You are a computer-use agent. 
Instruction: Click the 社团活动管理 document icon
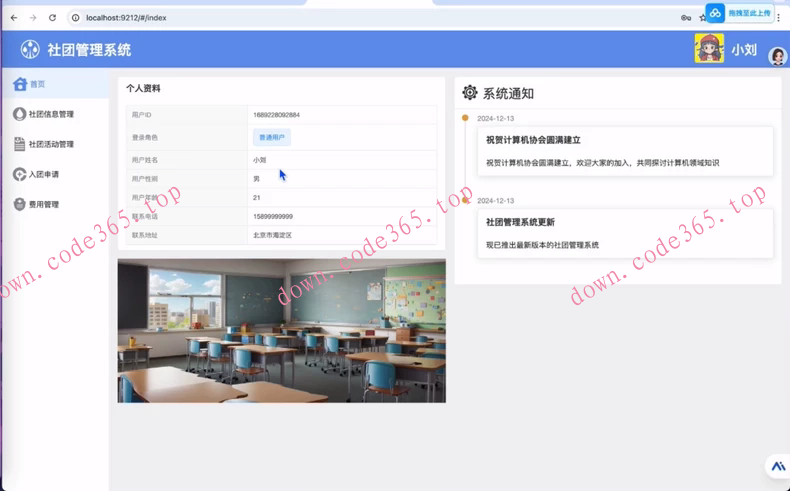click(19, 144)
